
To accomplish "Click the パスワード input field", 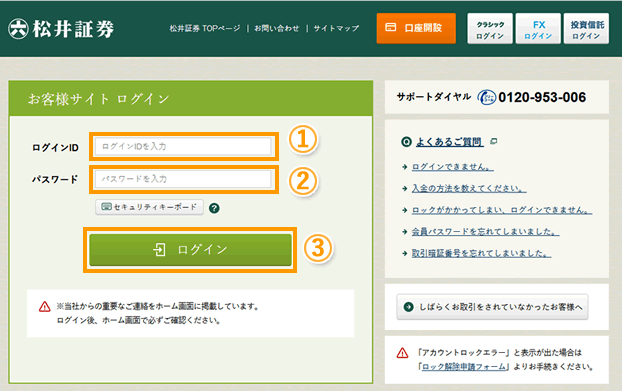I will pos(183,179).
